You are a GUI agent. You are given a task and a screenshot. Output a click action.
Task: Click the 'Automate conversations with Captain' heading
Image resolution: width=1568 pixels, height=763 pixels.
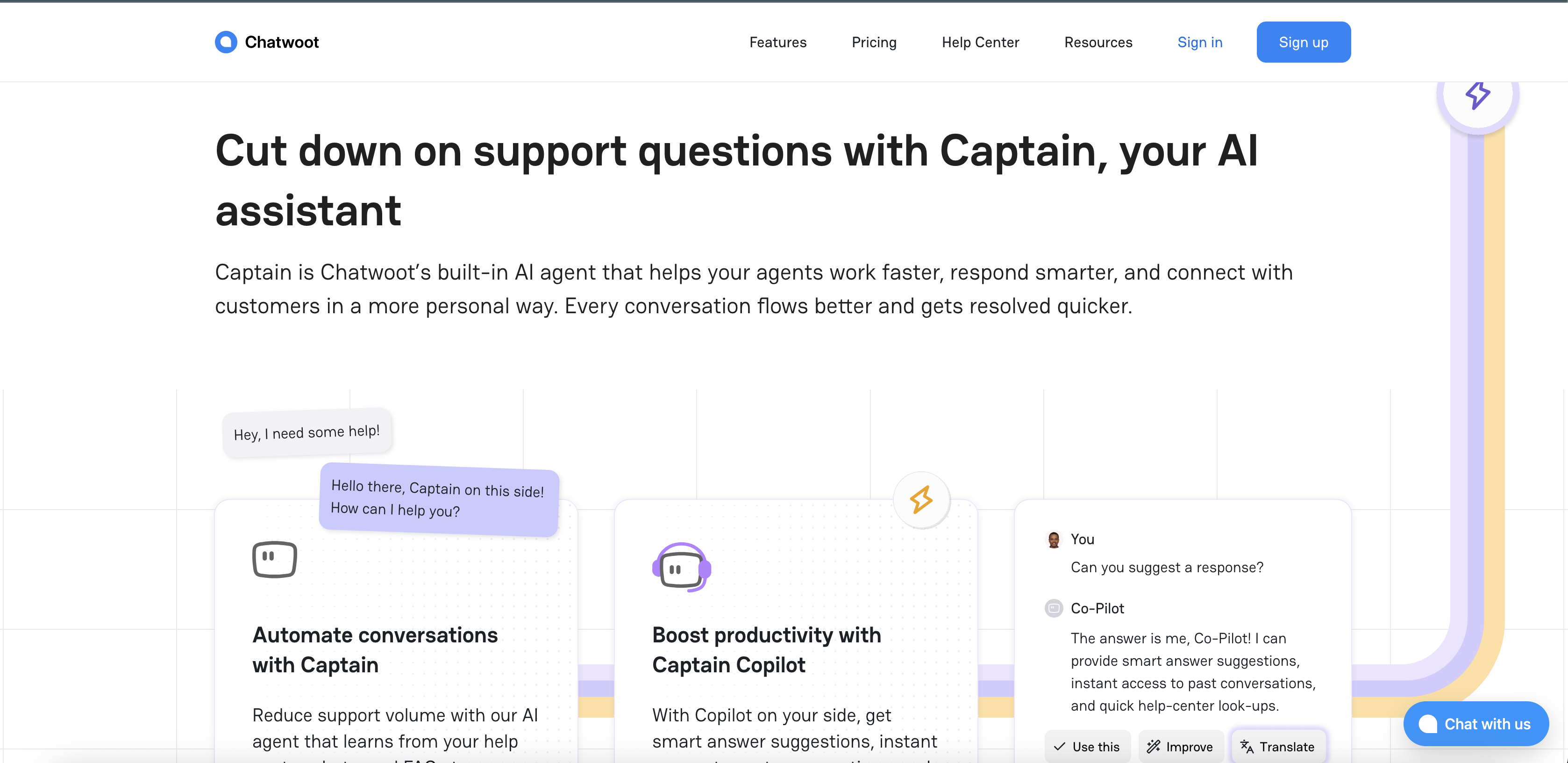click(375, 650)
